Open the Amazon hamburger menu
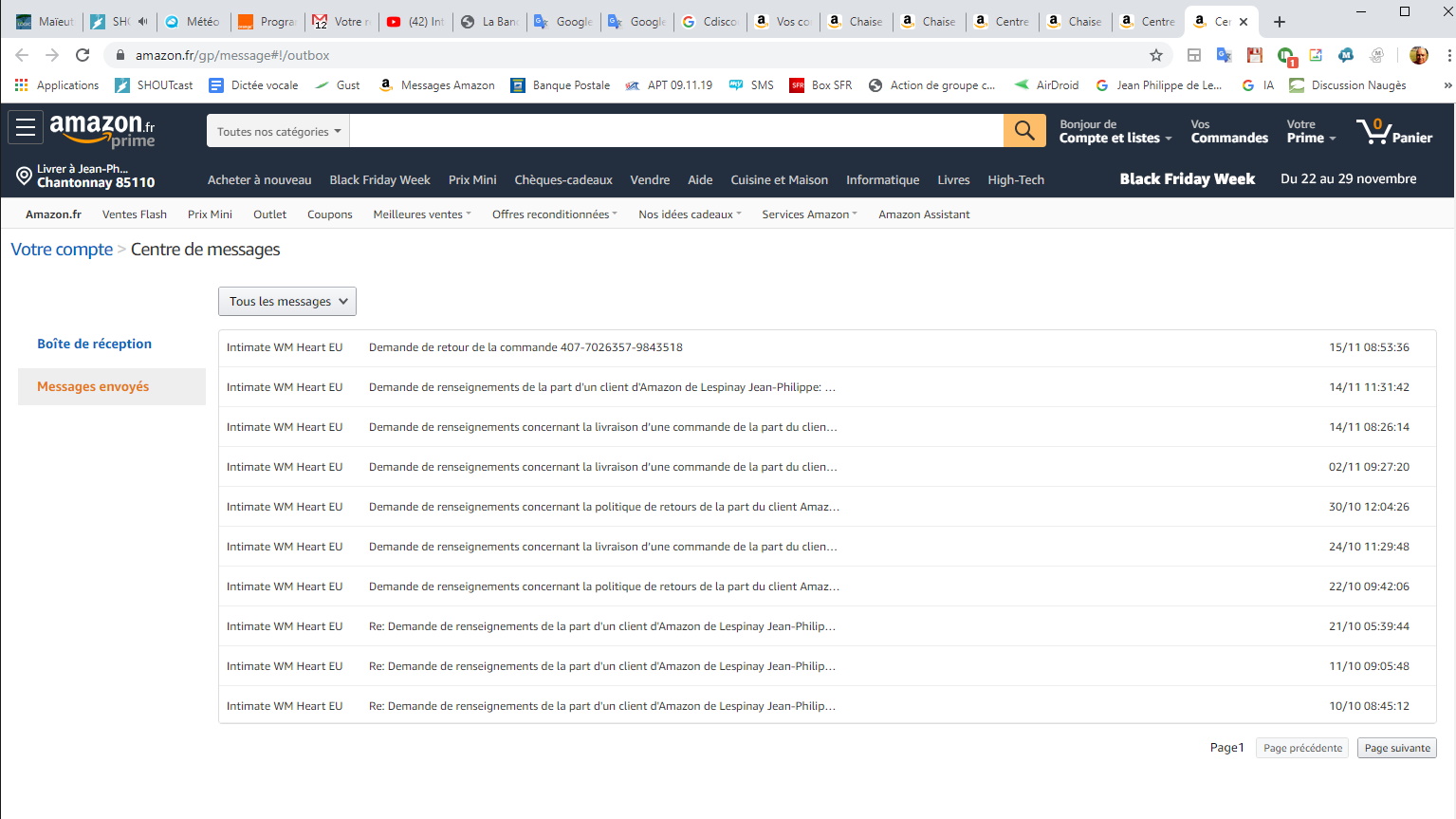1456x819 pixels. click(x=26, y=127)
